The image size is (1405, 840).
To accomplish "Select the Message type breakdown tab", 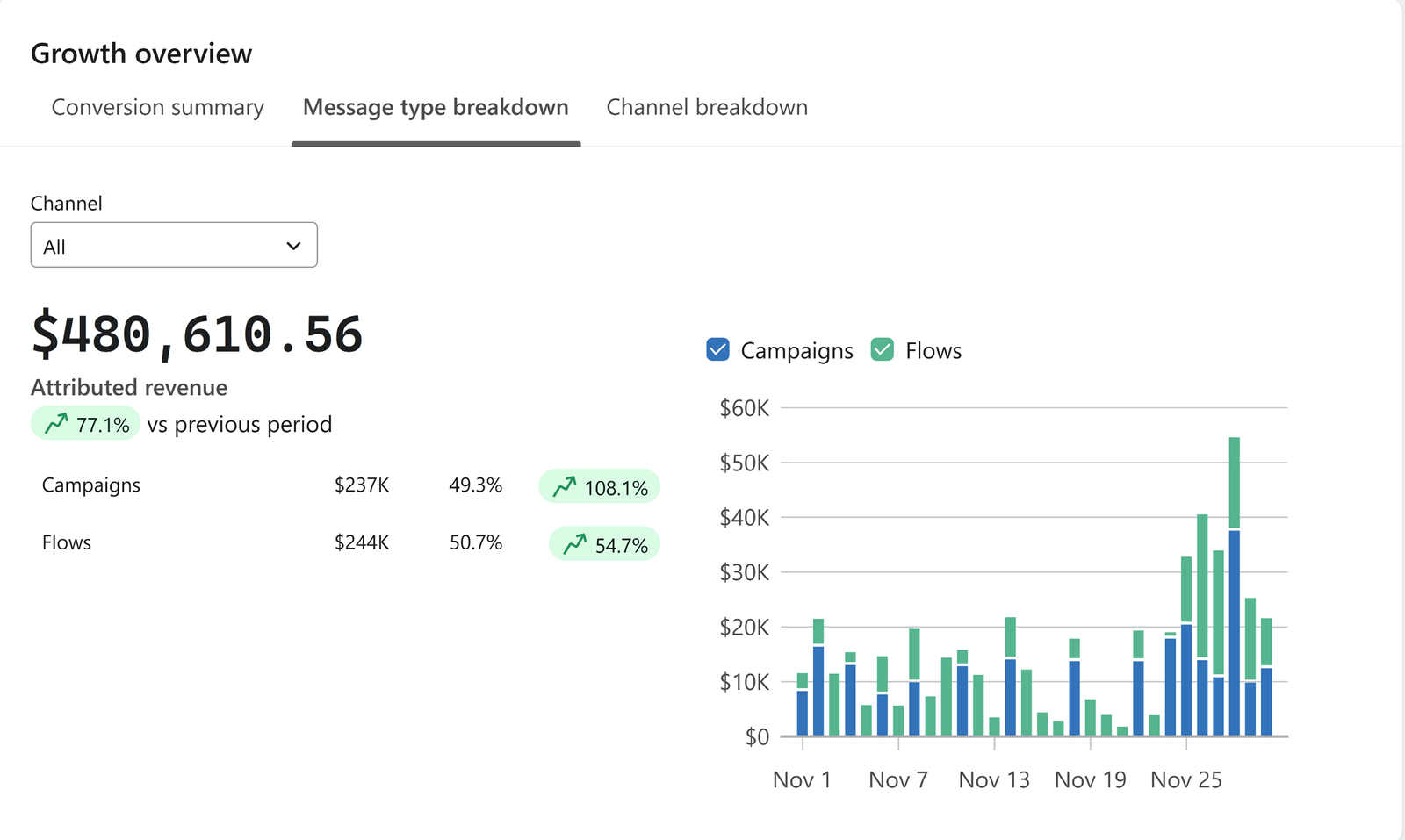I will (436, 107).
